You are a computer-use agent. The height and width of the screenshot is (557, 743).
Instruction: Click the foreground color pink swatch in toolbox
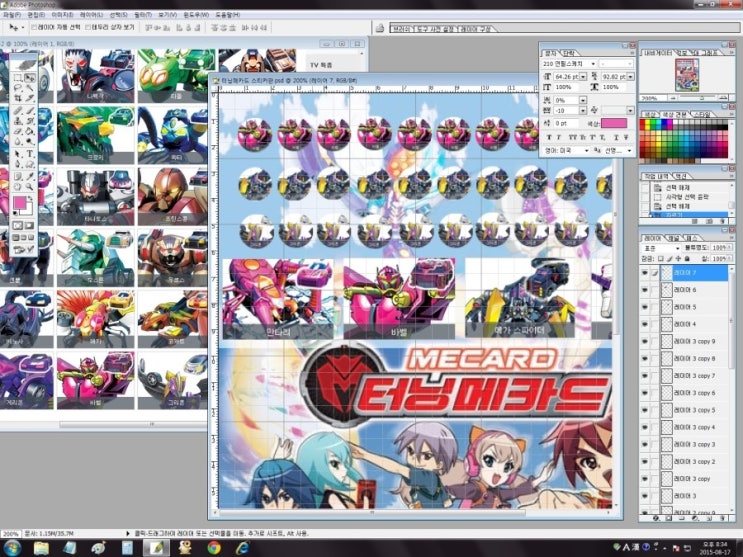tap(20, 203)
